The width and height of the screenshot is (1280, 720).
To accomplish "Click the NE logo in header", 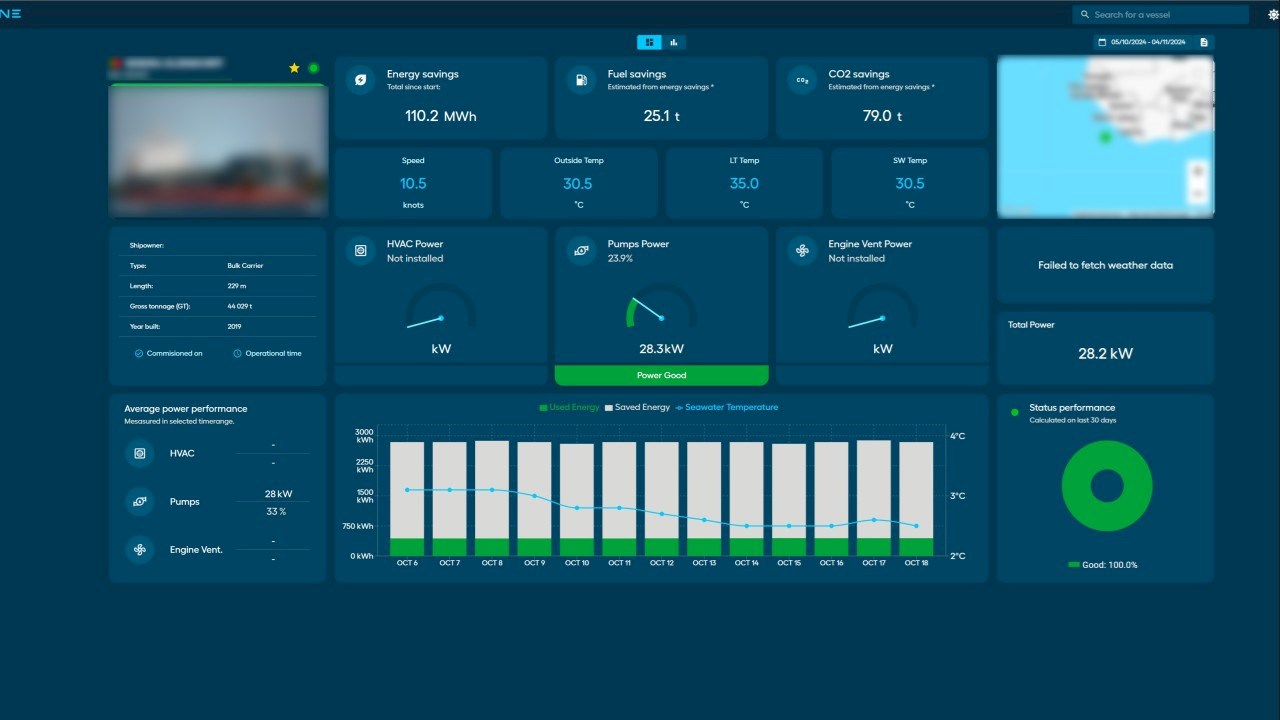I will (11, 14).
